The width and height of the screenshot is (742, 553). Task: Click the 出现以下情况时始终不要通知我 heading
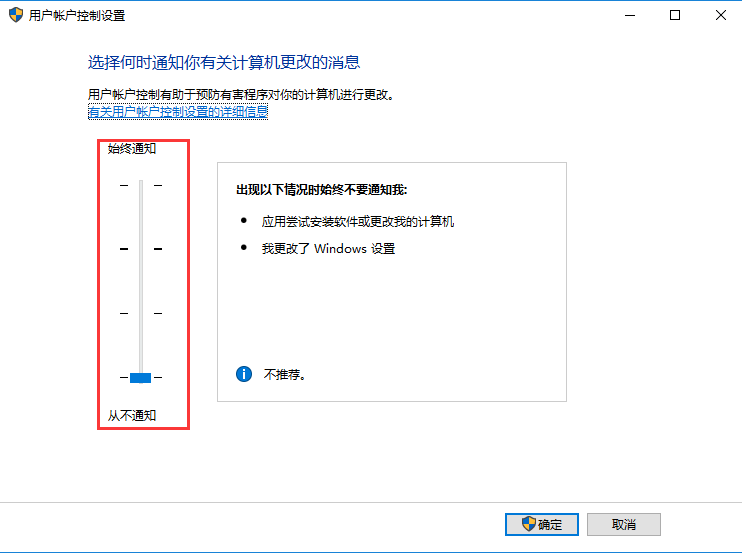pos(322,190)
